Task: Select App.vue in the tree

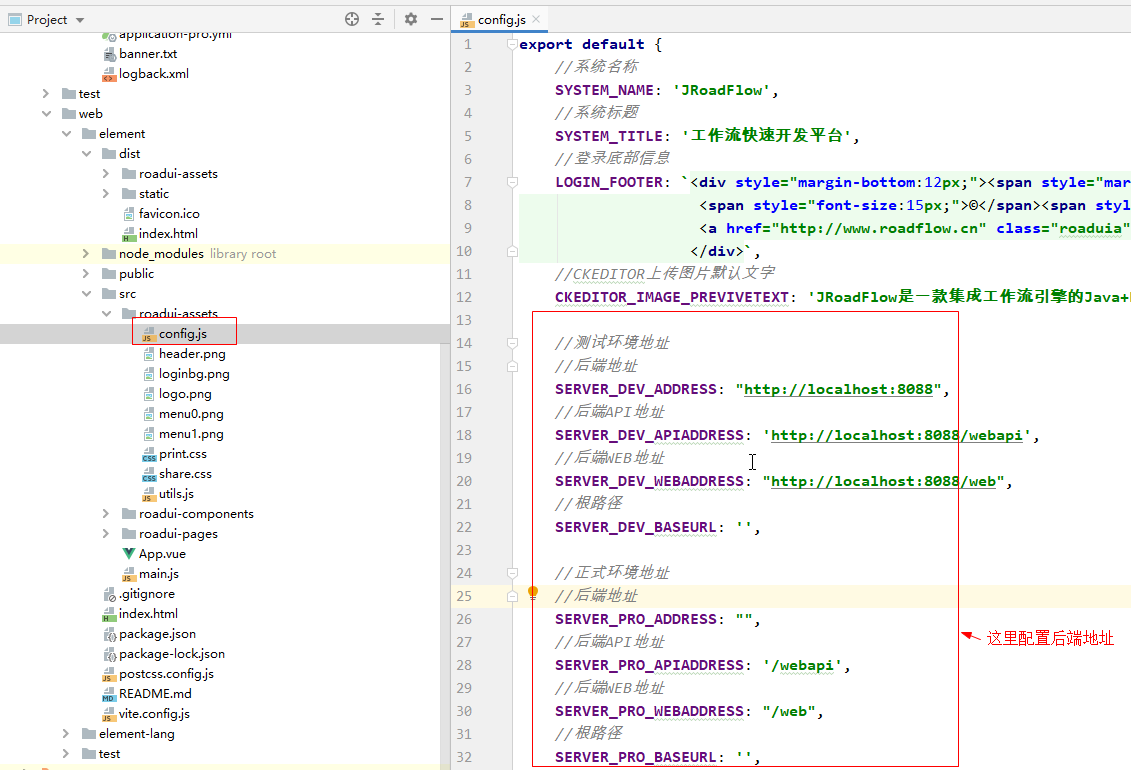Action: pos(162,554)
